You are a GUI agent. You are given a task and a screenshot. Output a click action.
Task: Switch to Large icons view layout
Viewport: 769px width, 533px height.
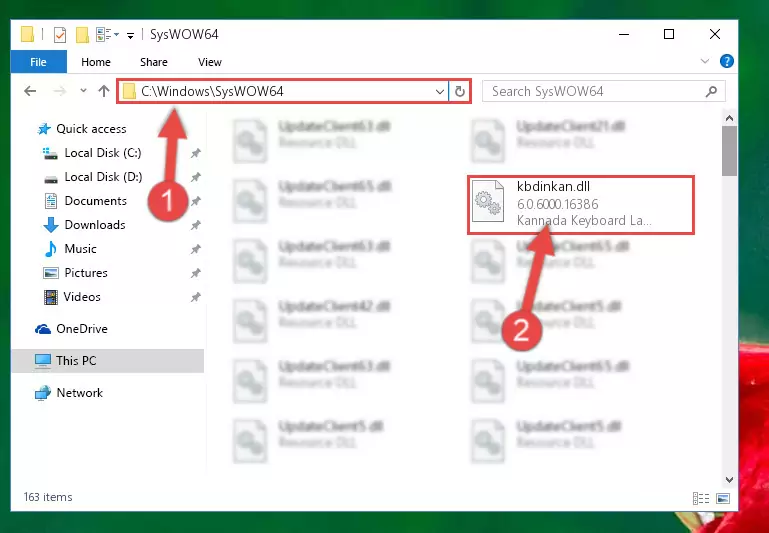[723, 498]
